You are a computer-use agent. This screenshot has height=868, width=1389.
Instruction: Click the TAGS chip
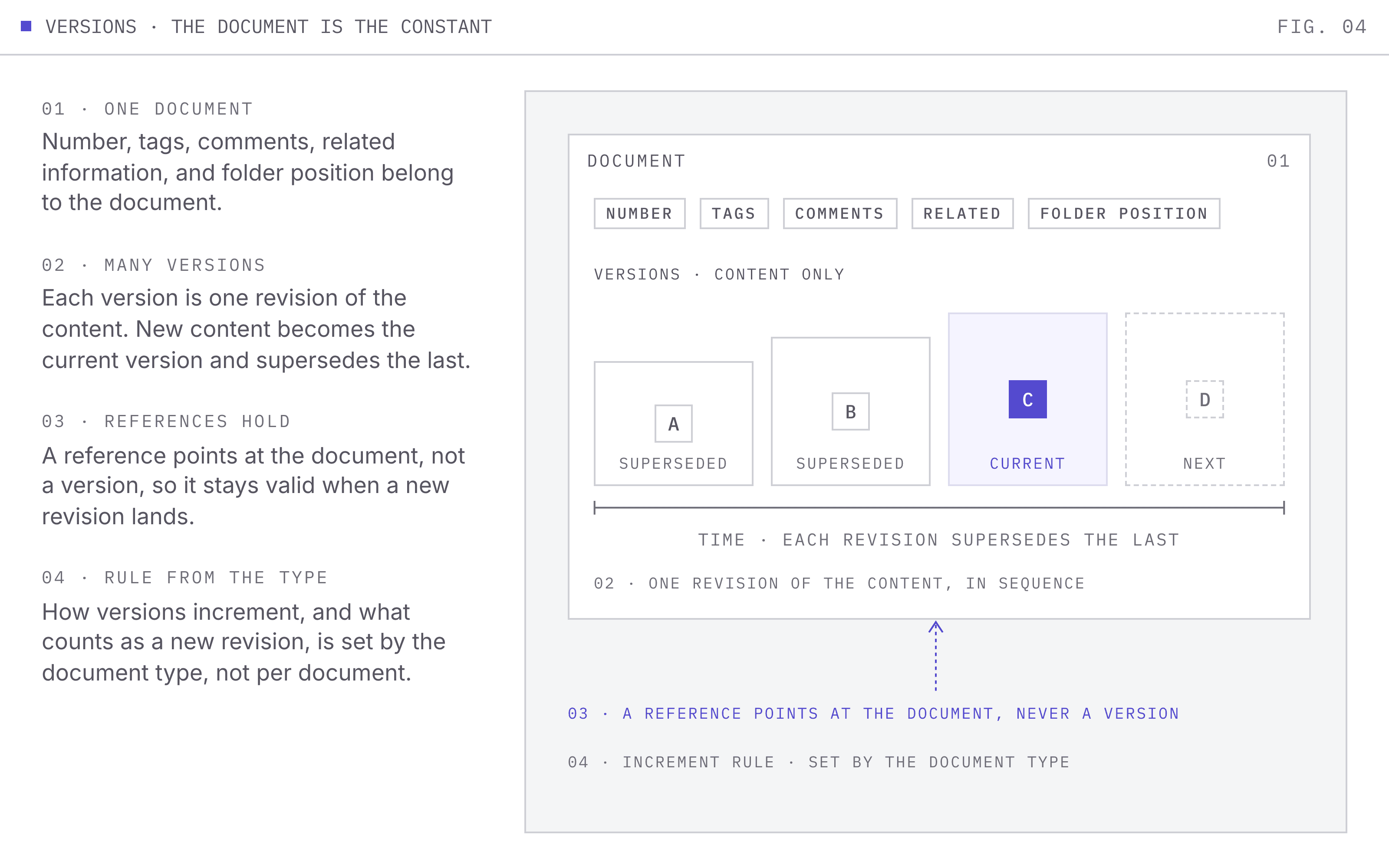click(734, 214)
